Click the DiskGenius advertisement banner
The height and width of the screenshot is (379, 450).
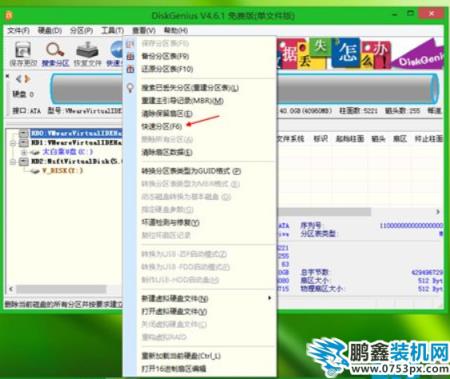360,54
